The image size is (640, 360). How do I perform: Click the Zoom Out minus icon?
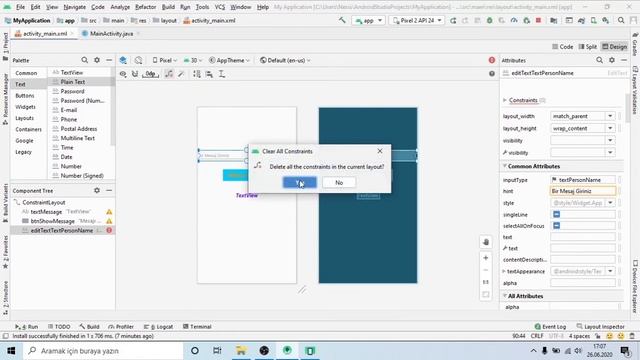pyautogui.click(x=486, y=270)
